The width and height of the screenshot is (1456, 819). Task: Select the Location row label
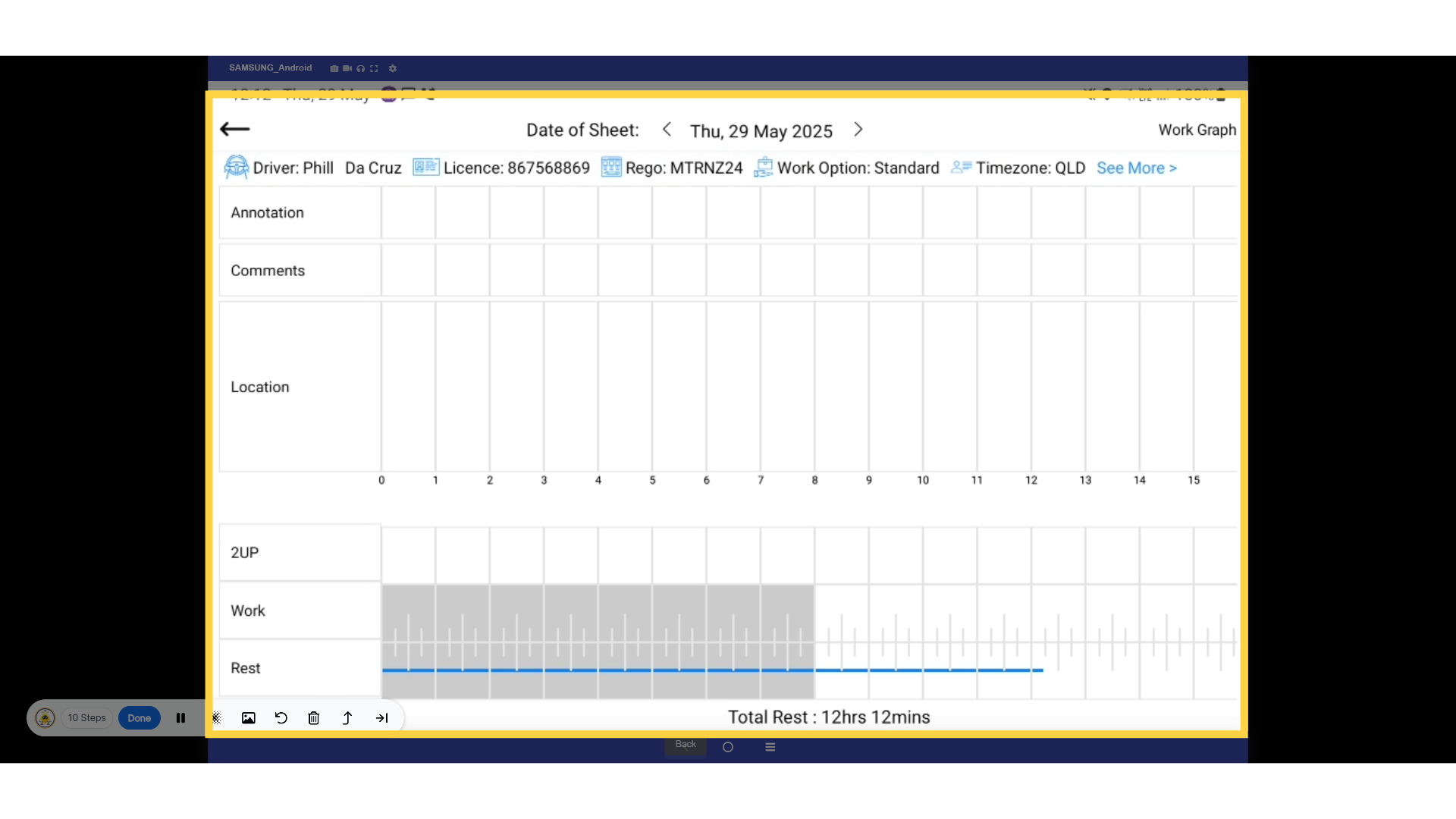click(x=260, y=388)
